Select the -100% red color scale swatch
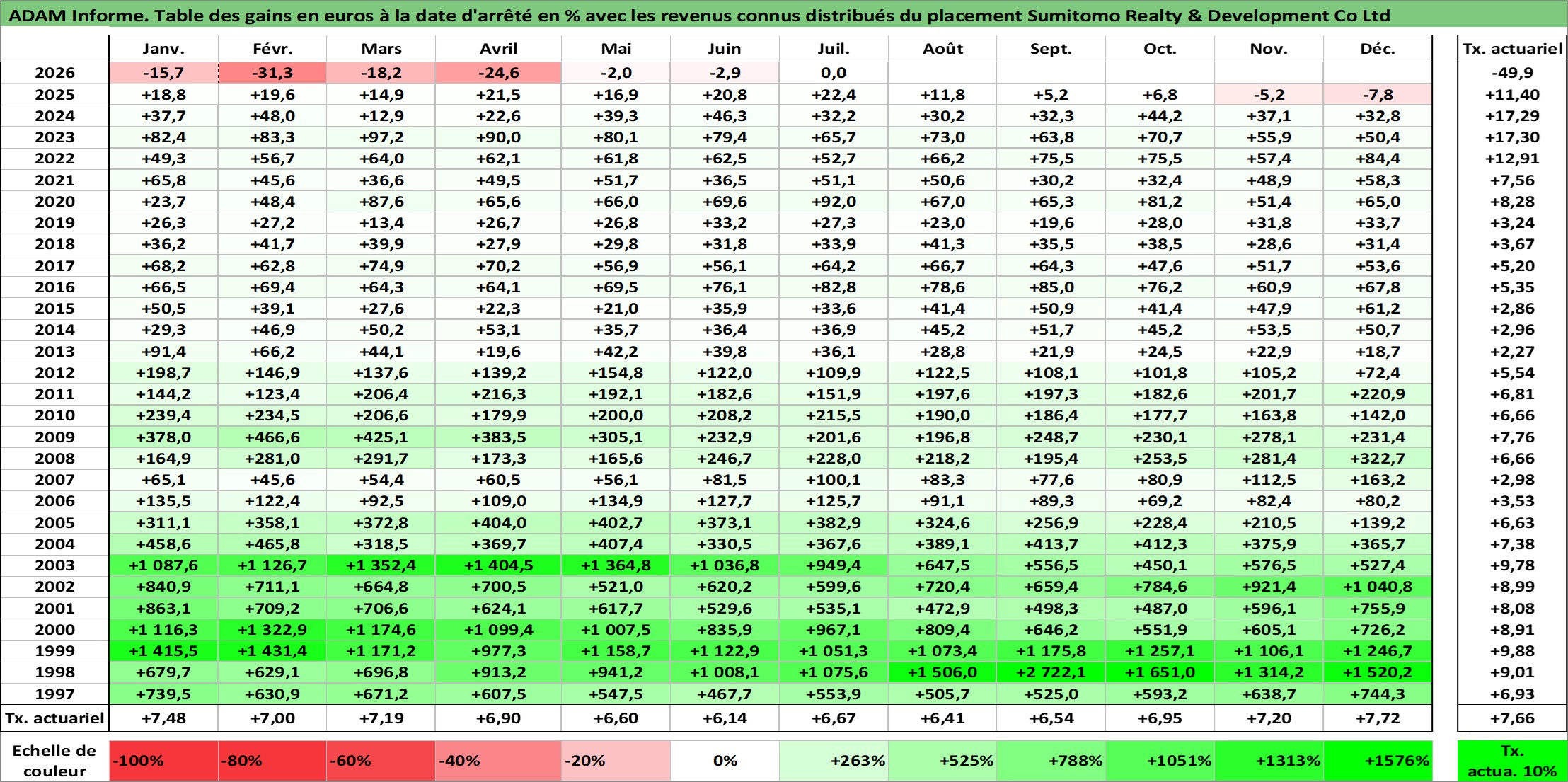The height and width of the screenshot is (782, 1568). click(x=163, y=761)
